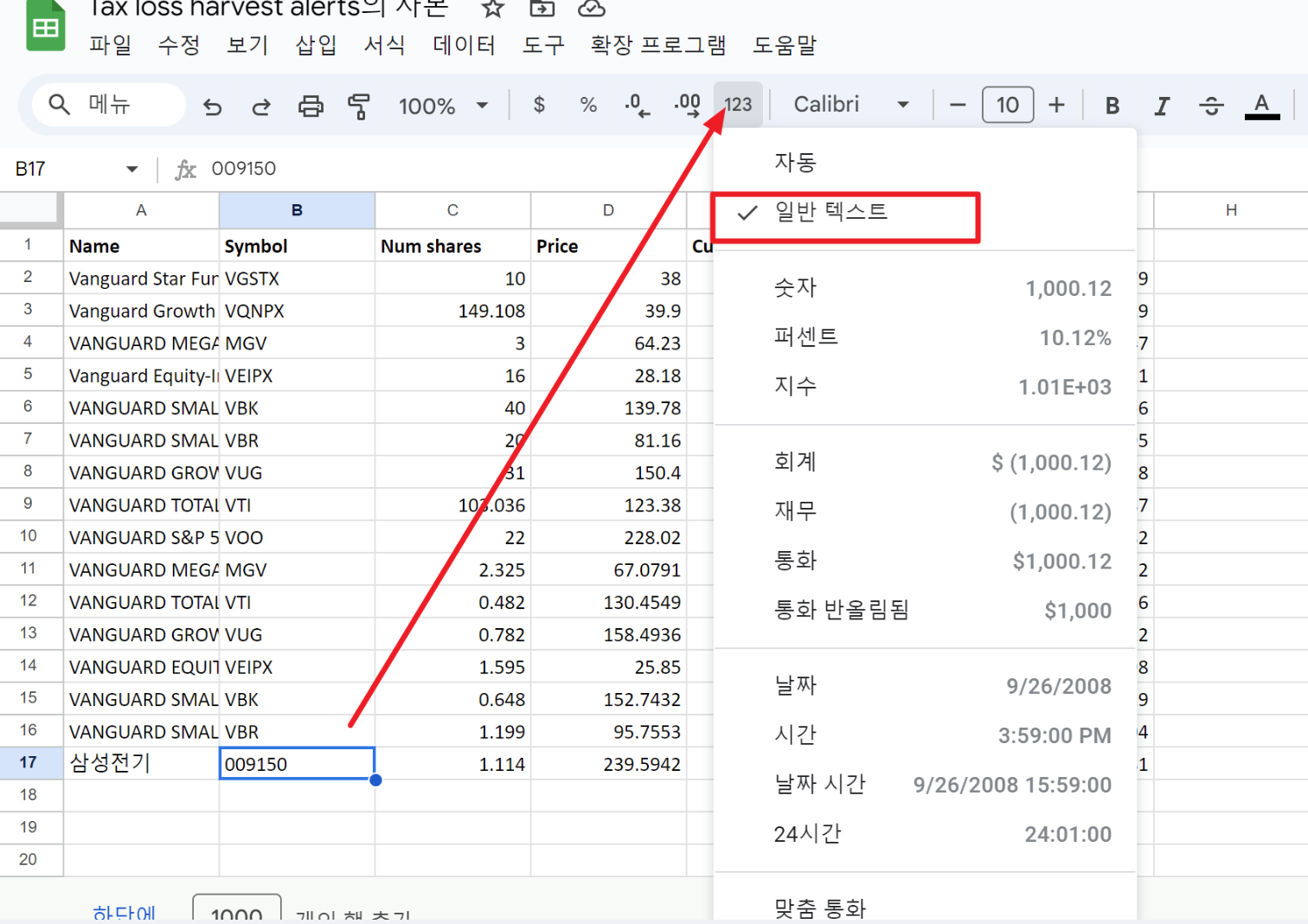Open the 파일 menu

[x=111, y=45]
